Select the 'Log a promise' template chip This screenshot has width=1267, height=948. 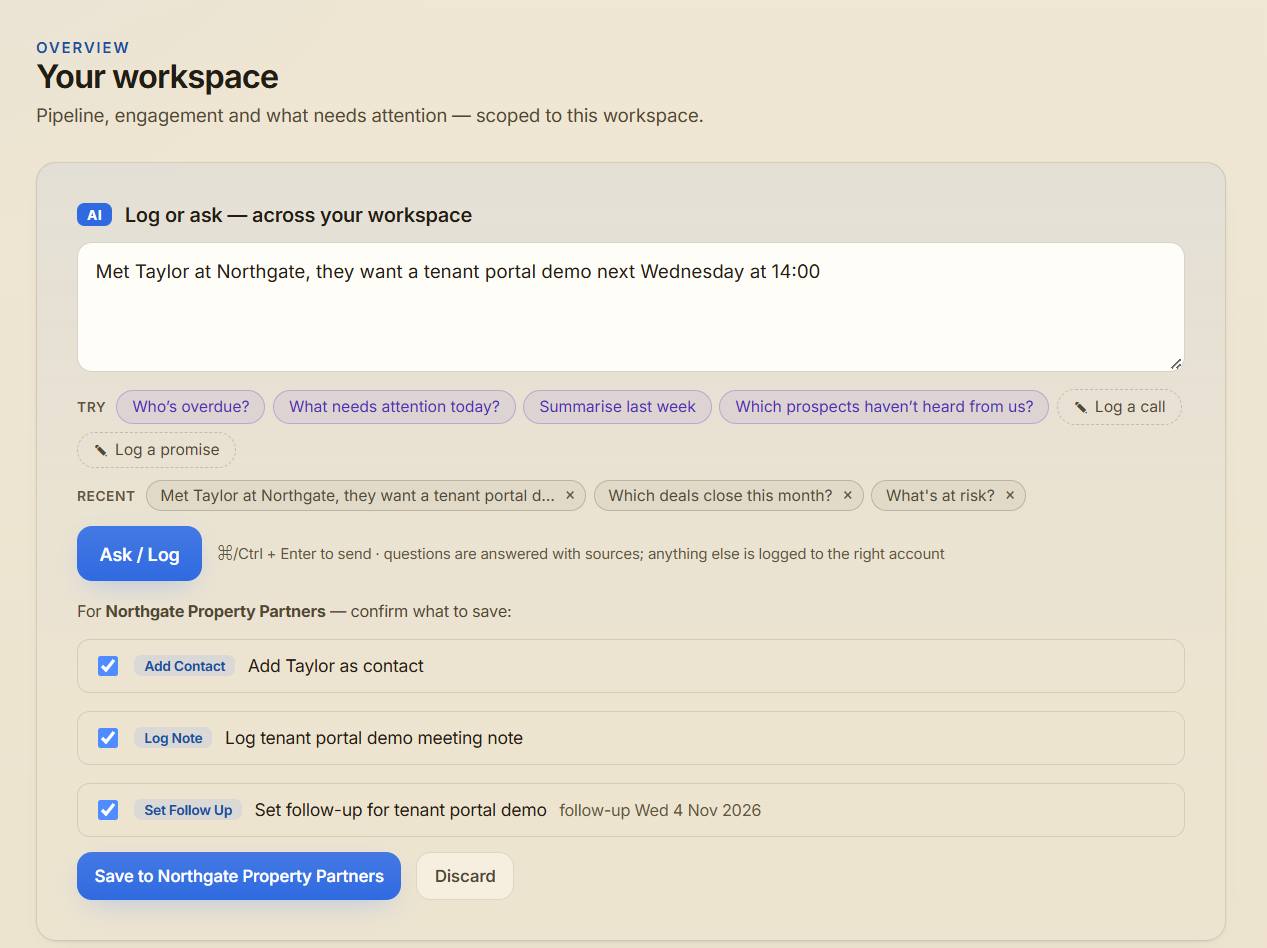(156, 450)
